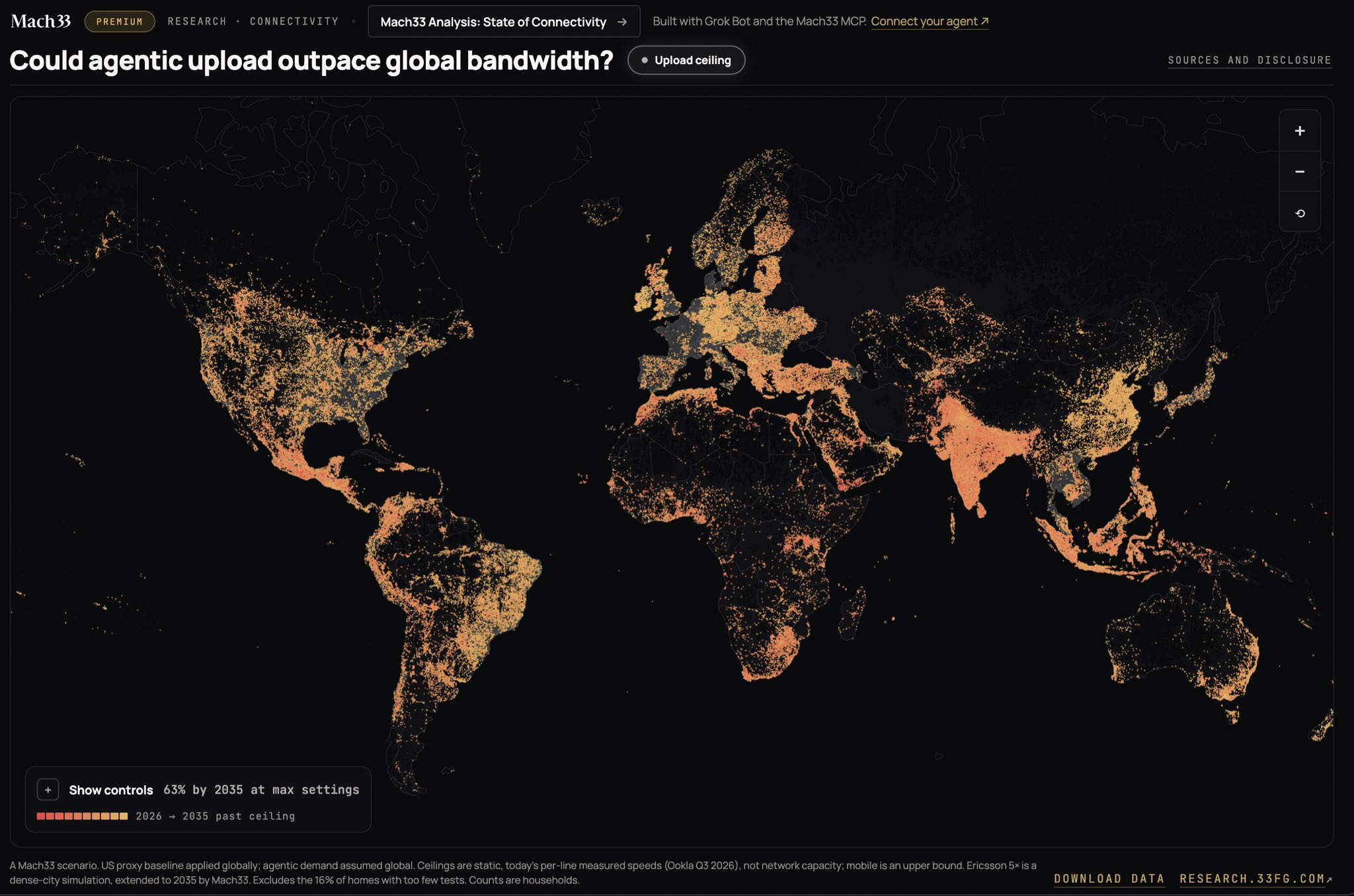The image size is (1354, 896).
Task: Click DOWNLOAD DATA link
Action: click(x=1109, y=879)
